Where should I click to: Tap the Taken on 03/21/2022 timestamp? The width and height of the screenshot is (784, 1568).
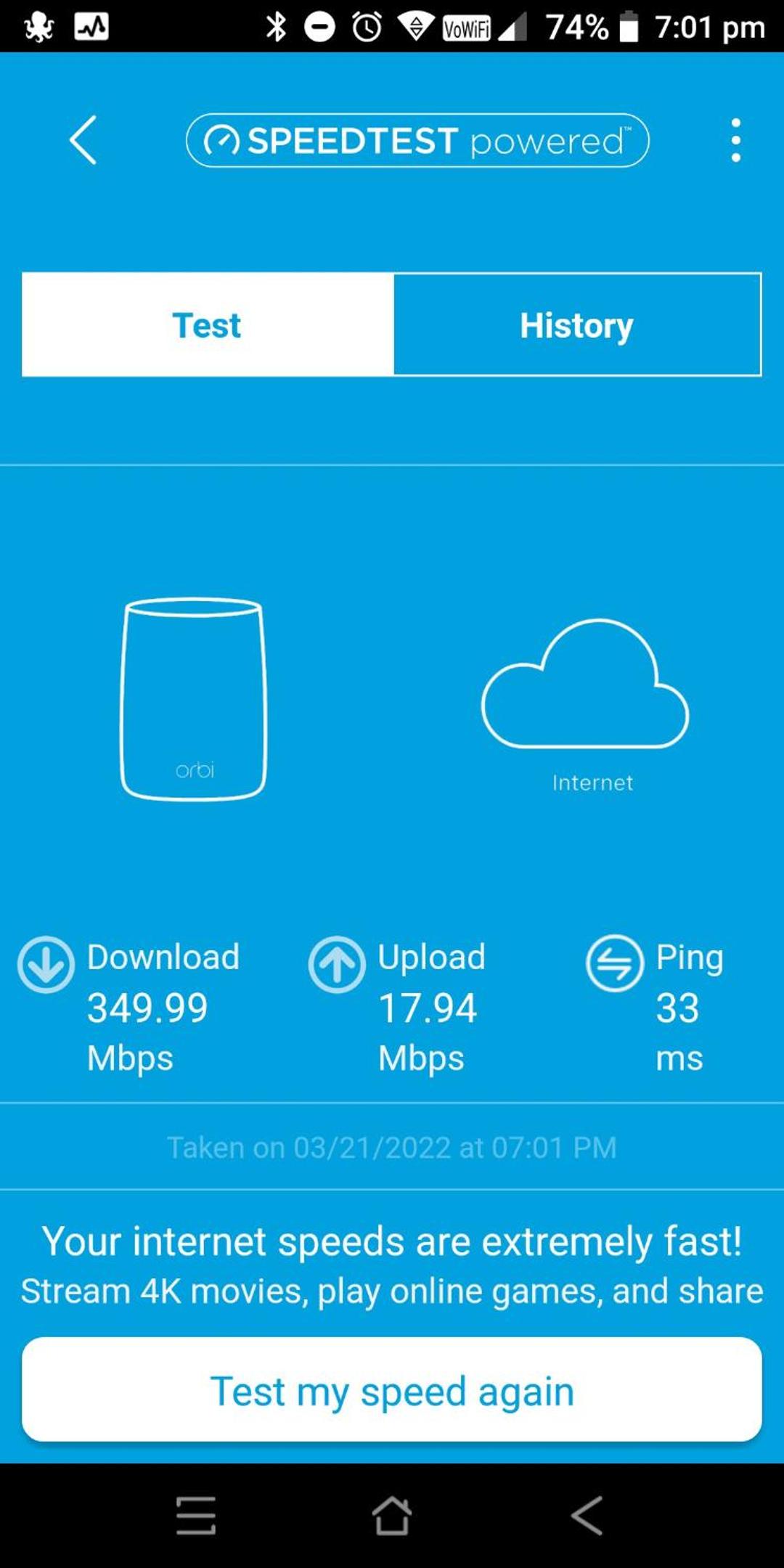pyautogui.click(x=392, y=1148)
